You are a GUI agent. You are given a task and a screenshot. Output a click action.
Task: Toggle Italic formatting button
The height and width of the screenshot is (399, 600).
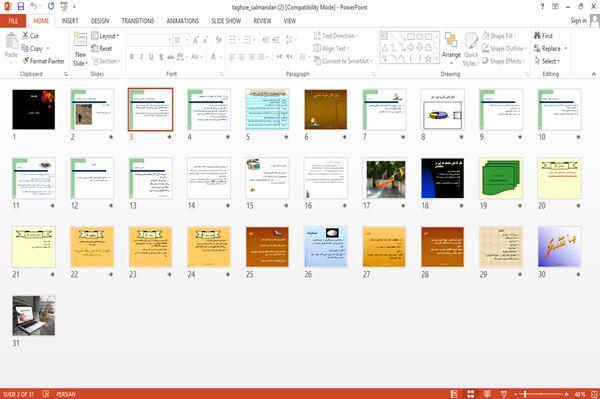[x=141, y=57]
